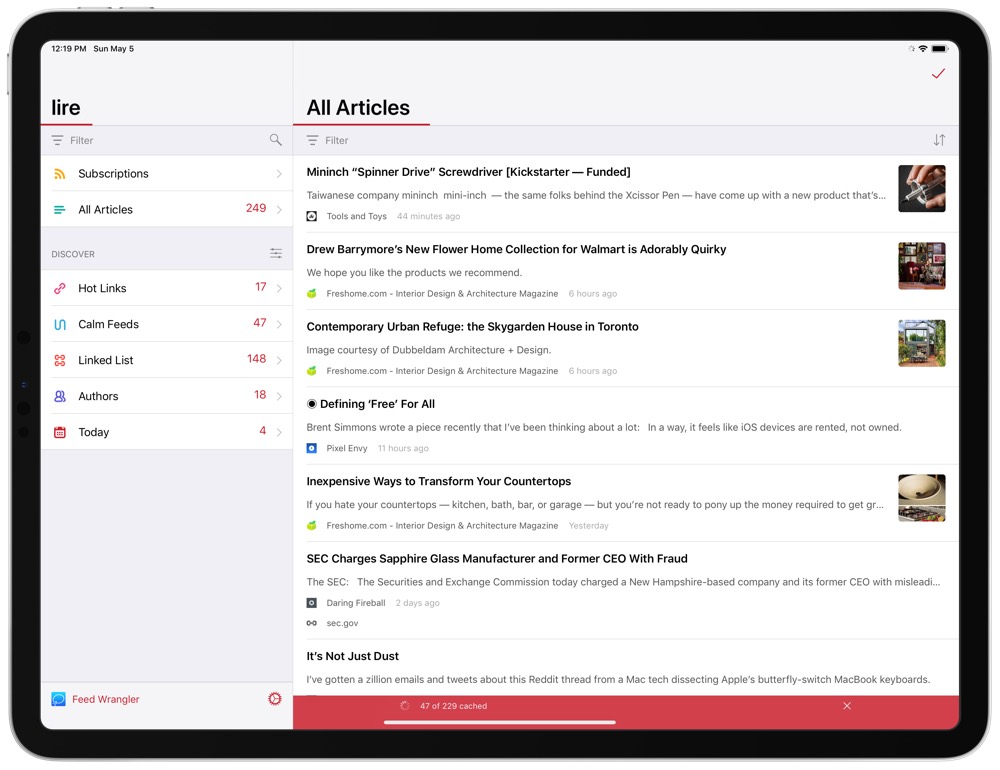Open Linked List via its chevron
Viewport: 1000px width, 770px height.
279,360
